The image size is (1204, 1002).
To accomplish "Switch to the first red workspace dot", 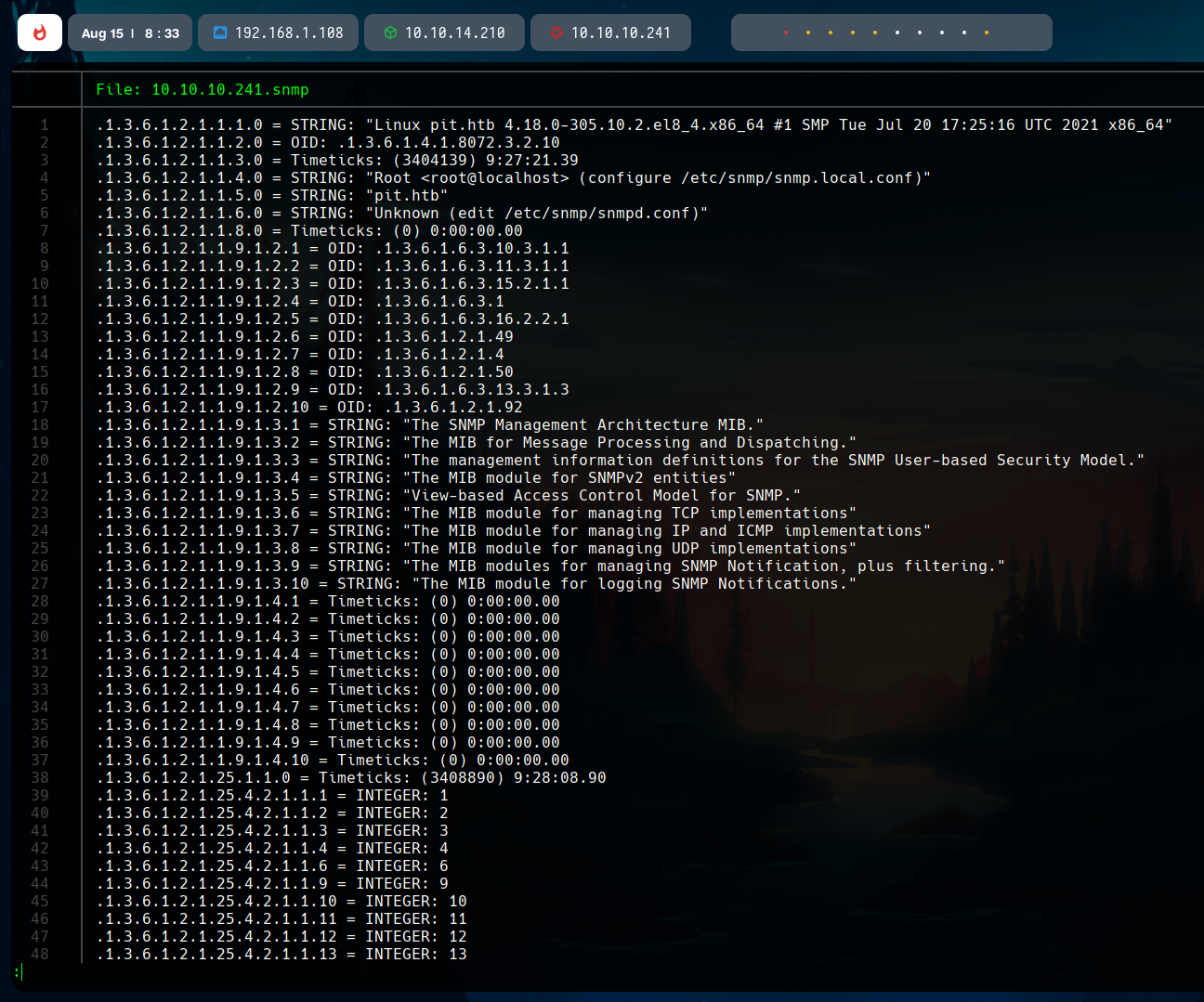I will click(x=786, y=33).
